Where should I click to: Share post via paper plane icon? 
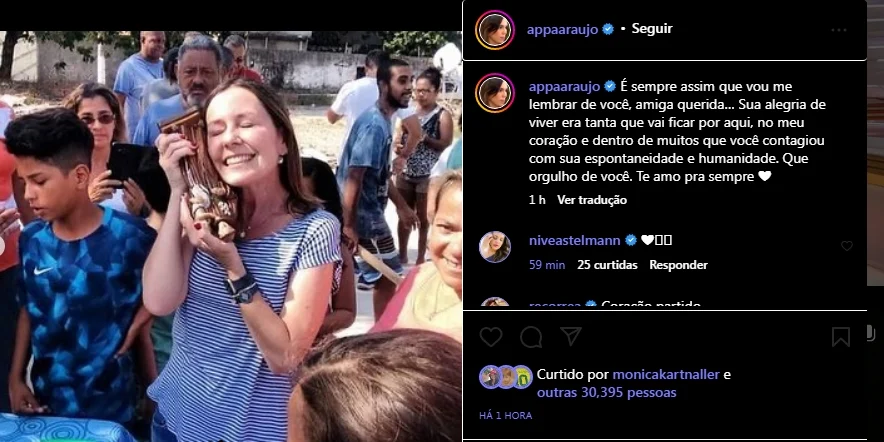571,336
